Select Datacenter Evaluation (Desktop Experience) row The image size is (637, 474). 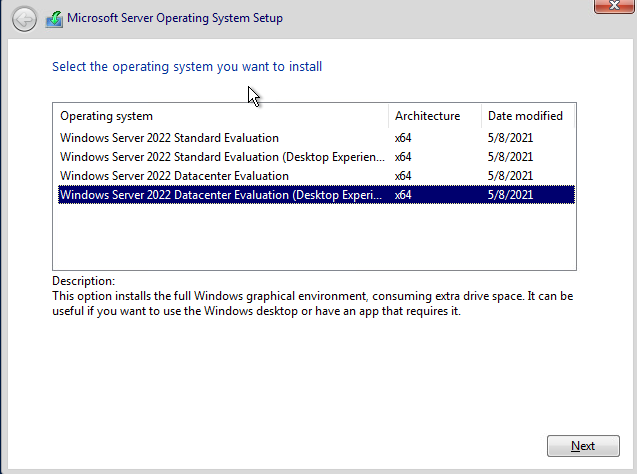316,195
